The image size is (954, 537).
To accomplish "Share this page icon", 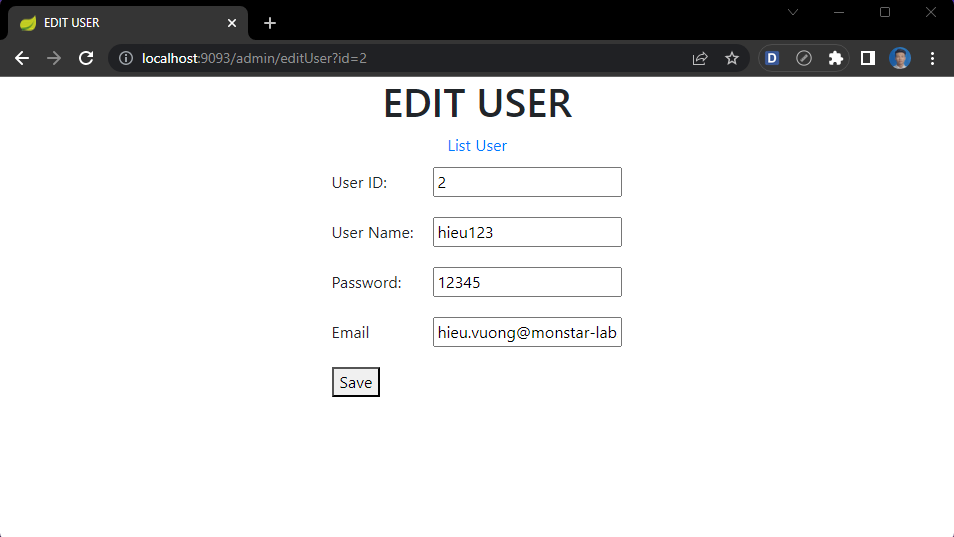I will [x=700, y=58].
